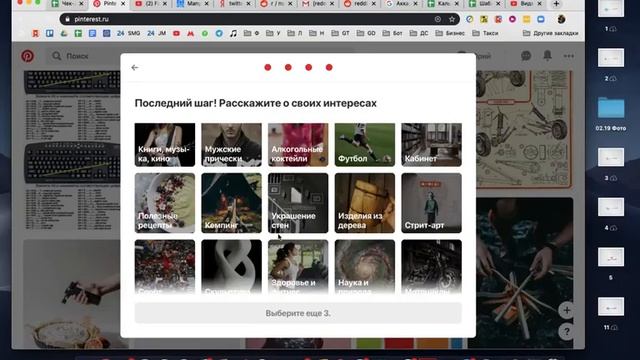640x360 pixels.
Task: Open the 'Бот' bookmarks folder
Action: 392,33
